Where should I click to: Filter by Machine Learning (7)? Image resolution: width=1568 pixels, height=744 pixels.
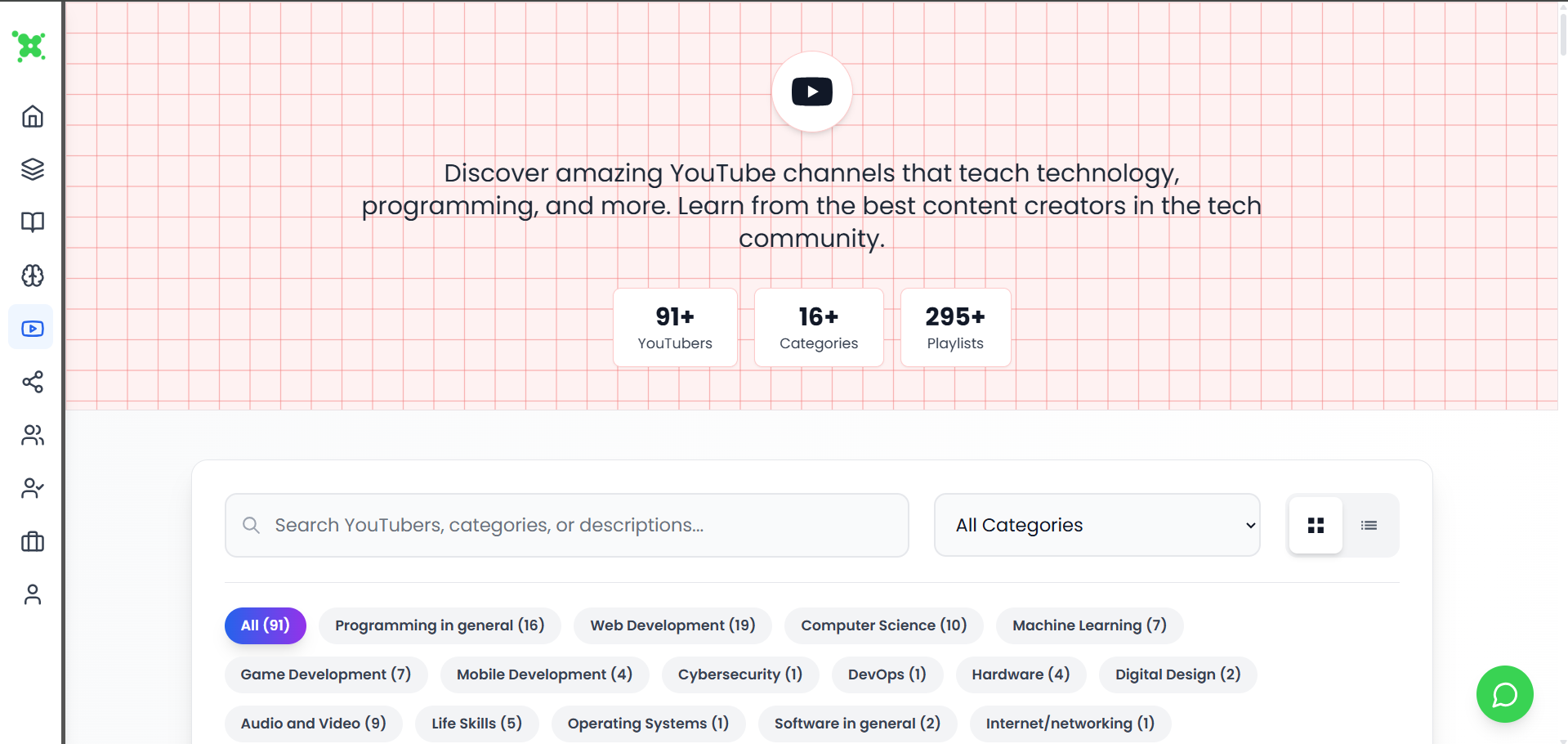coord(1089,625)
